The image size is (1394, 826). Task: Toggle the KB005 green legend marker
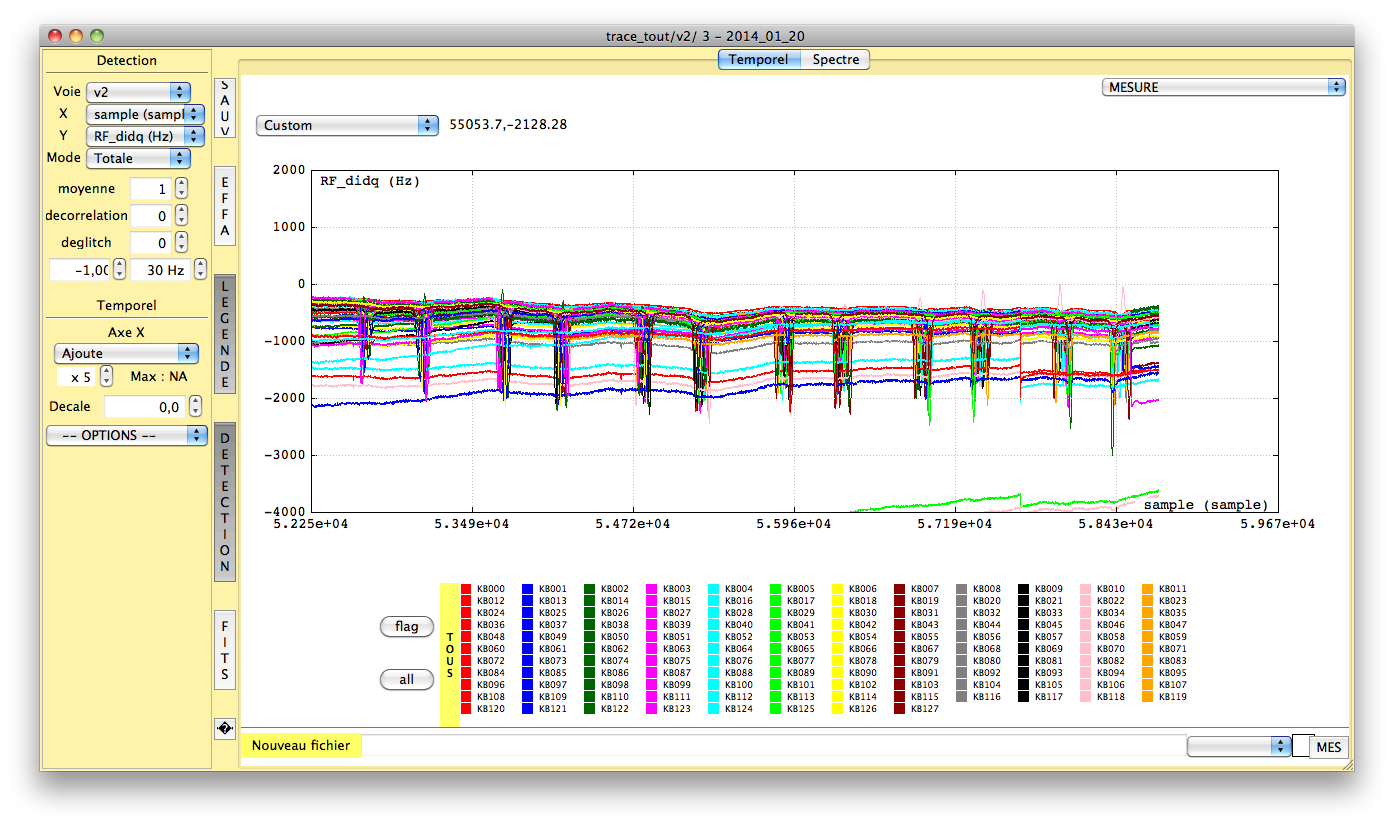pyautogui.click(x=776, y=589)
